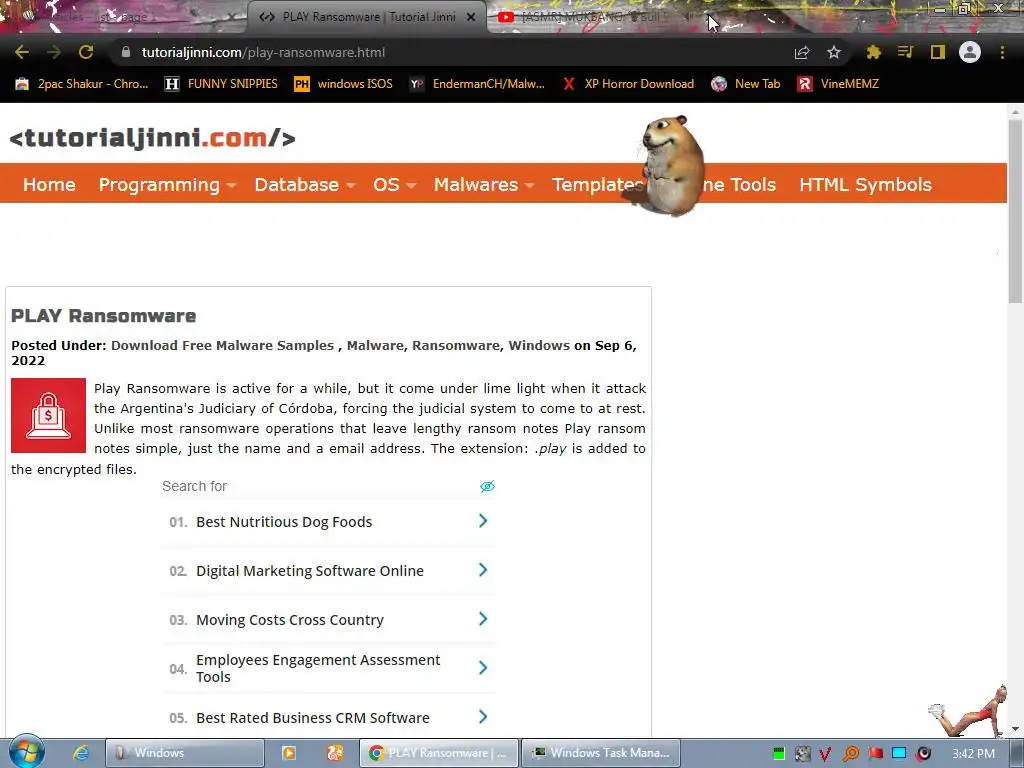The image size is (1024, 768).
Task: Click the green tray monitor icon
Action: [x=778, y=754]
